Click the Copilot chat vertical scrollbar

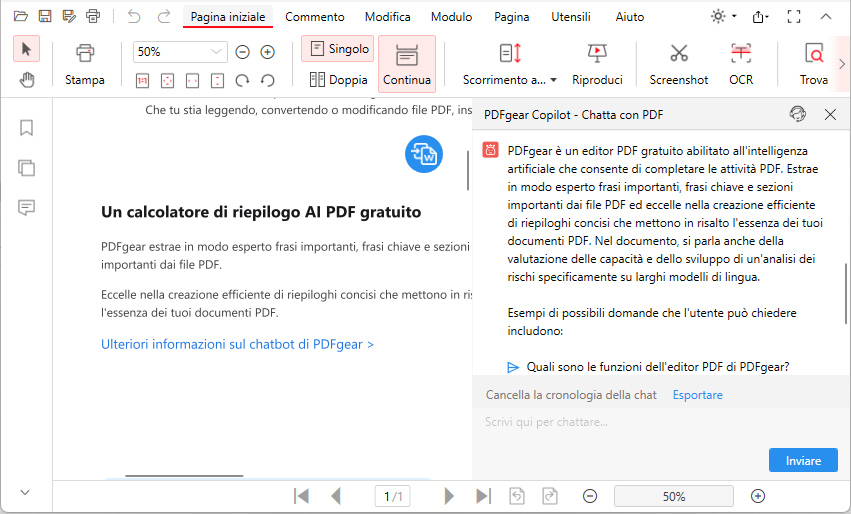click(x=846, y=293)
